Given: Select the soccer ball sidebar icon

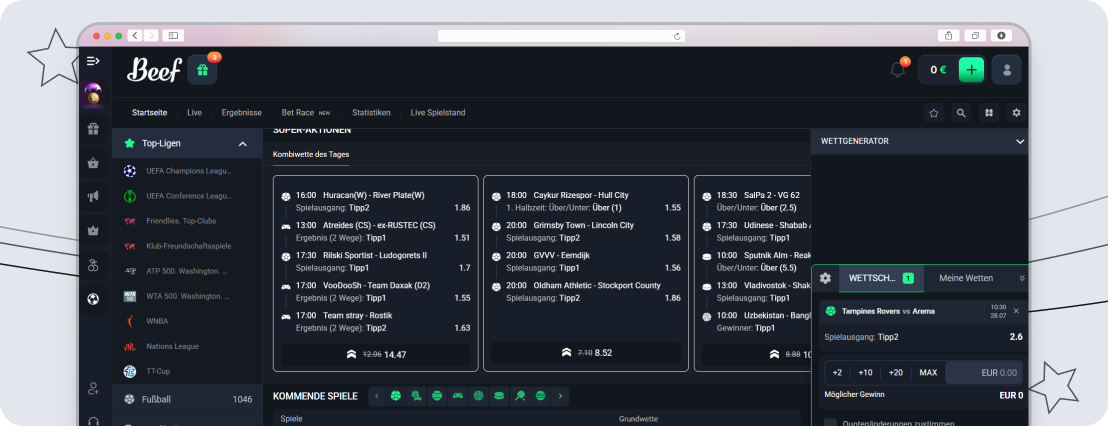Looking at the screenshot, I should pos(93,300).
